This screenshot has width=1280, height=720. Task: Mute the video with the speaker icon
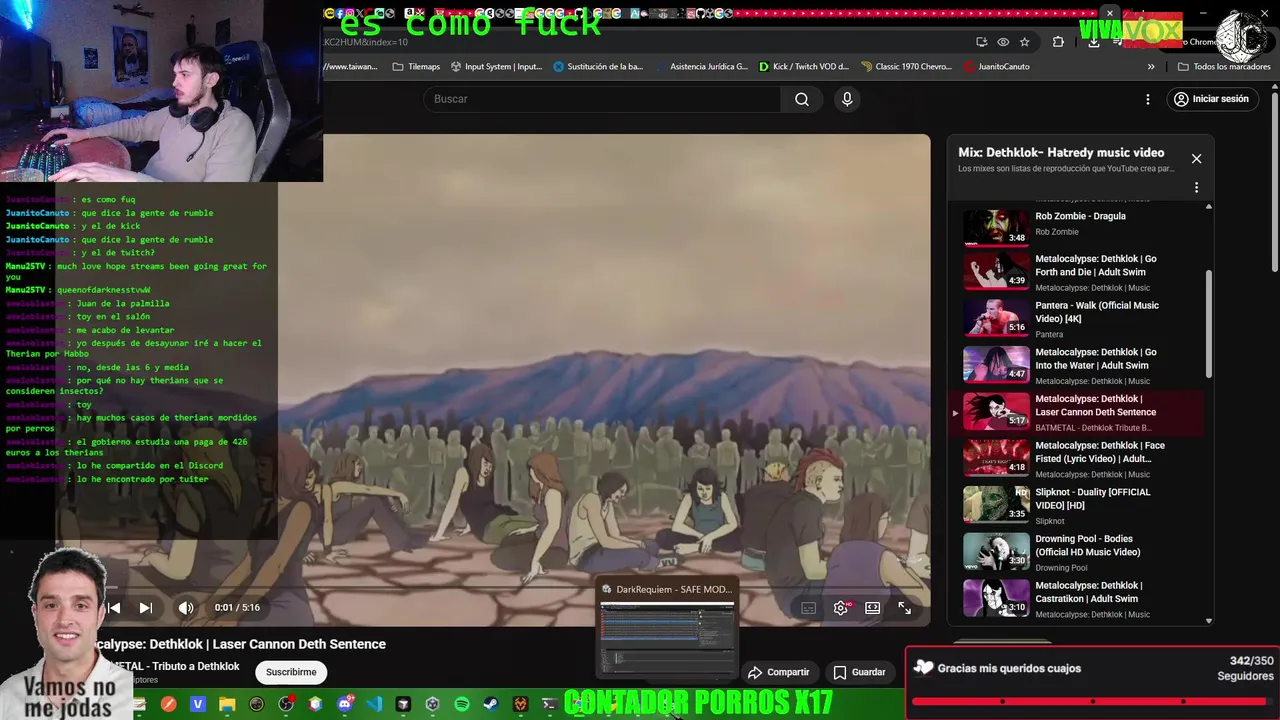tap(186, 607)
